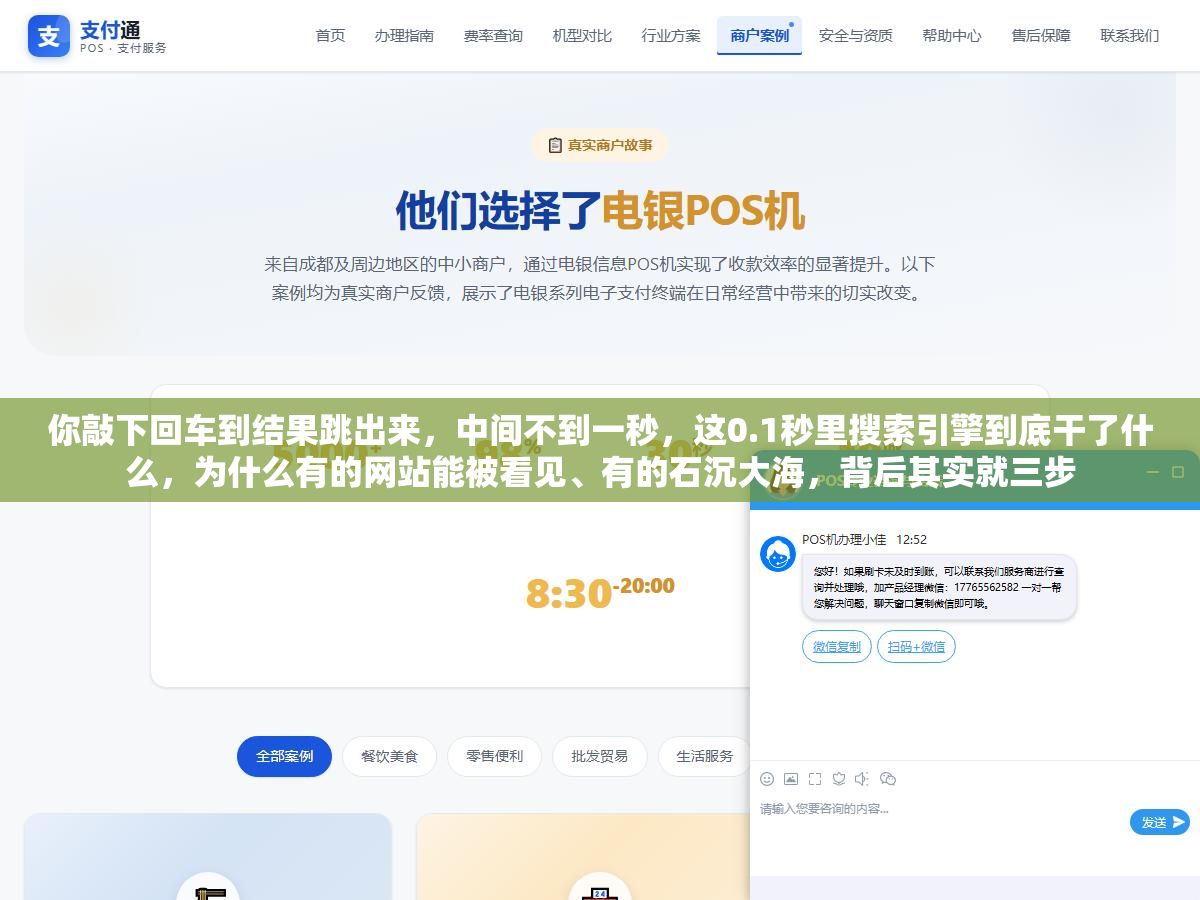Open 办理指南 navigation item
This screenshot has height=900, width=1200.
[404, 35]
